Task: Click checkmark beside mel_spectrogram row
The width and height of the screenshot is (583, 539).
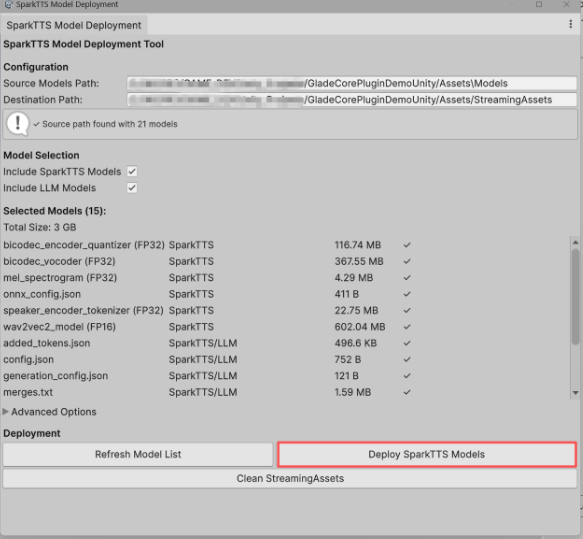Action: point(407,278)
